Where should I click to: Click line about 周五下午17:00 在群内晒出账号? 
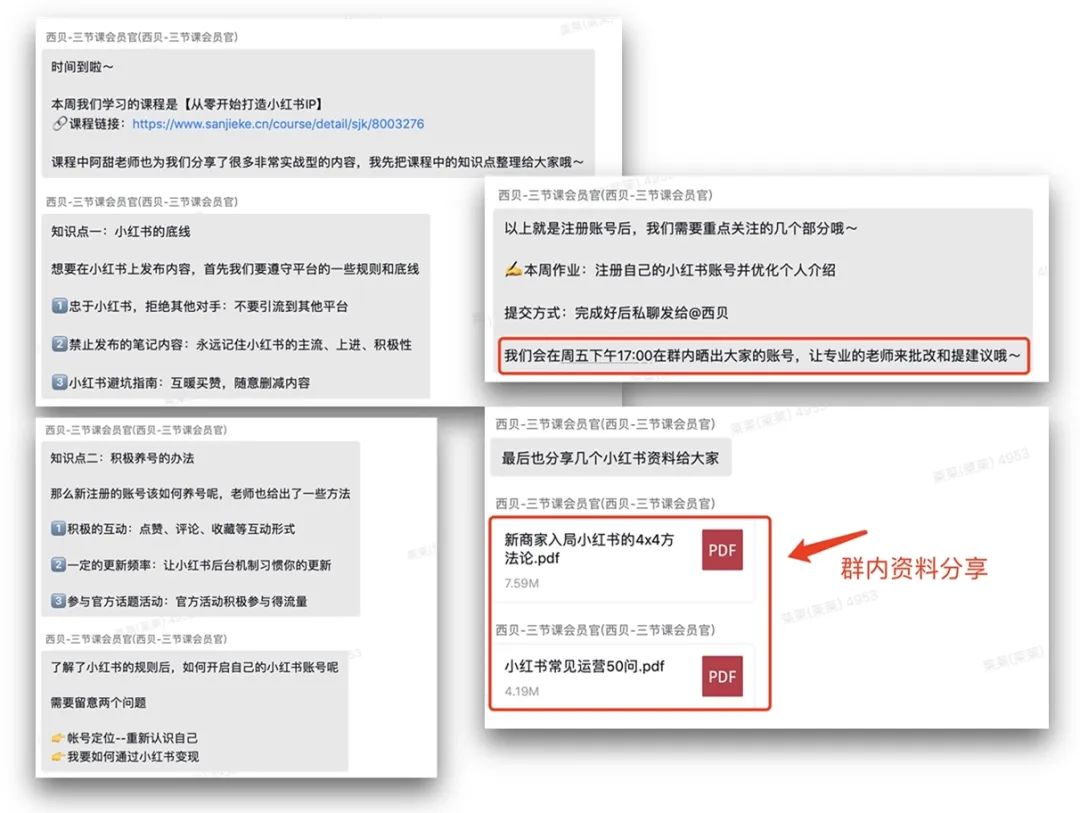point(762,356)
